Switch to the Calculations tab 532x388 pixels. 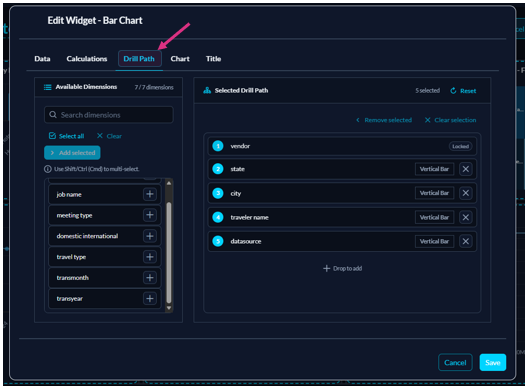pyautogui.click(x=87, y=59)
